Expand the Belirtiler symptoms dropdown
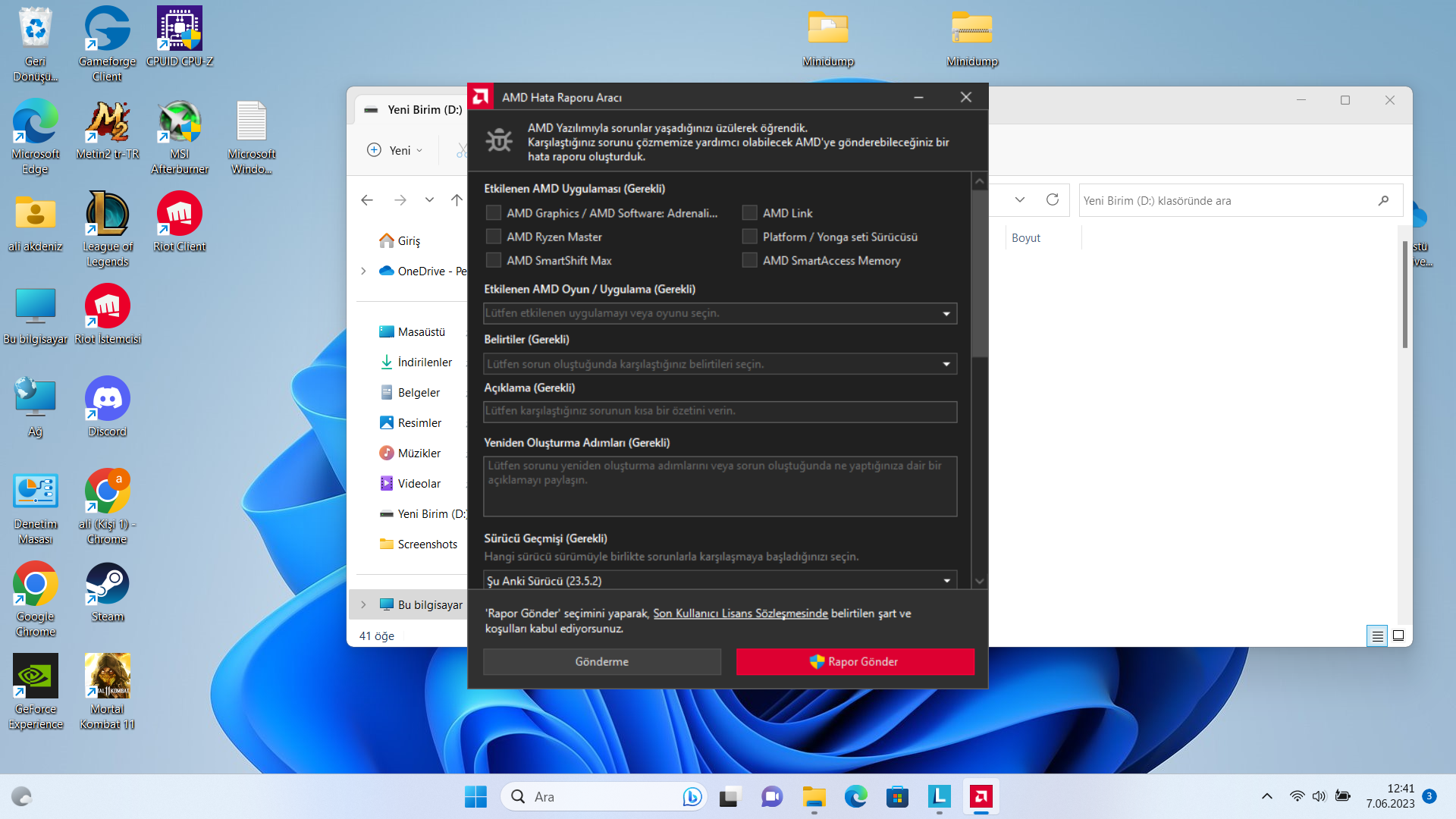This screenshot has width=1456, height=819. [x=720, y=364]
